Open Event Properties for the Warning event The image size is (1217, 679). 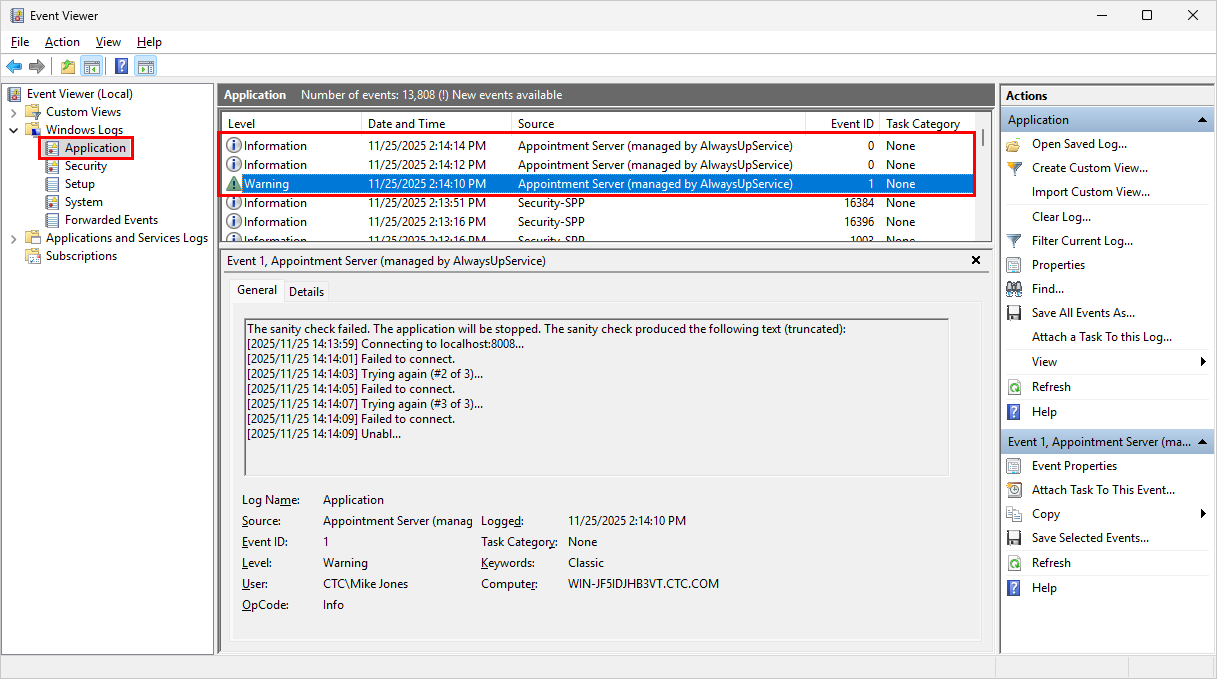(1075, 465)
